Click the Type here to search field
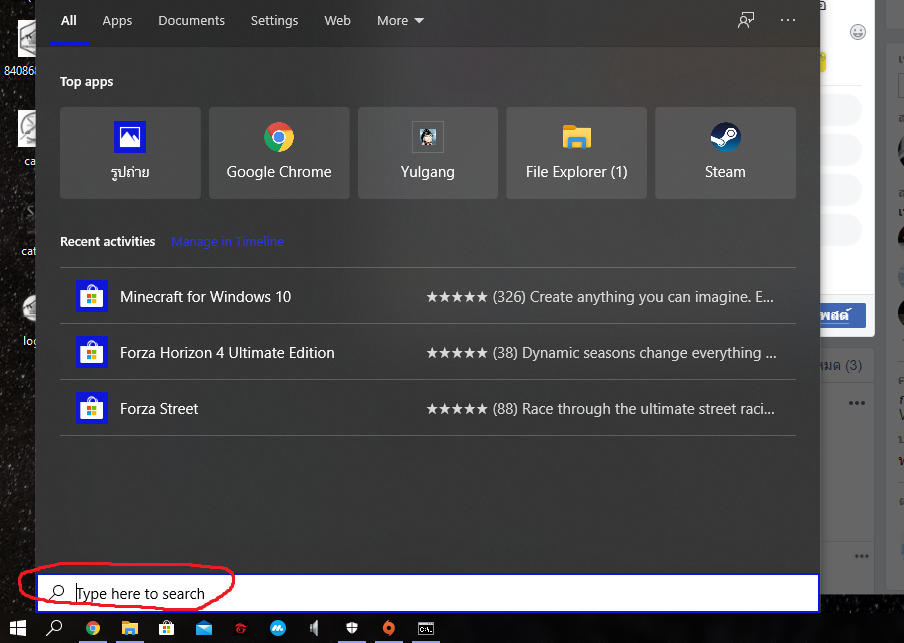 pyautogui.click(x=428, y=593)
